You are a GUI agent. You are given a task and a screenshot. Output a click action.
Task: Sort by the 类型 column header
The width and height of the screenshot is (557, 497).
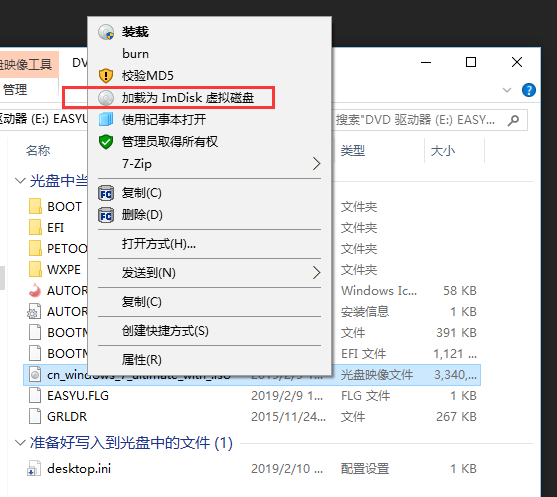tap(353, 151)
